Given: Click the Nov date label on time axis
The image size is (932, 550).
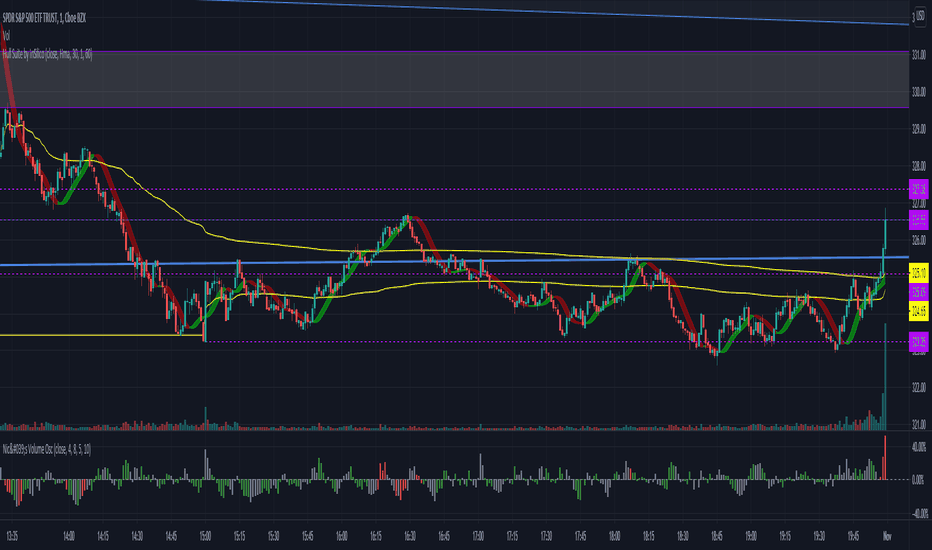Looking at the screenshot, I should (x=887, y=536).
